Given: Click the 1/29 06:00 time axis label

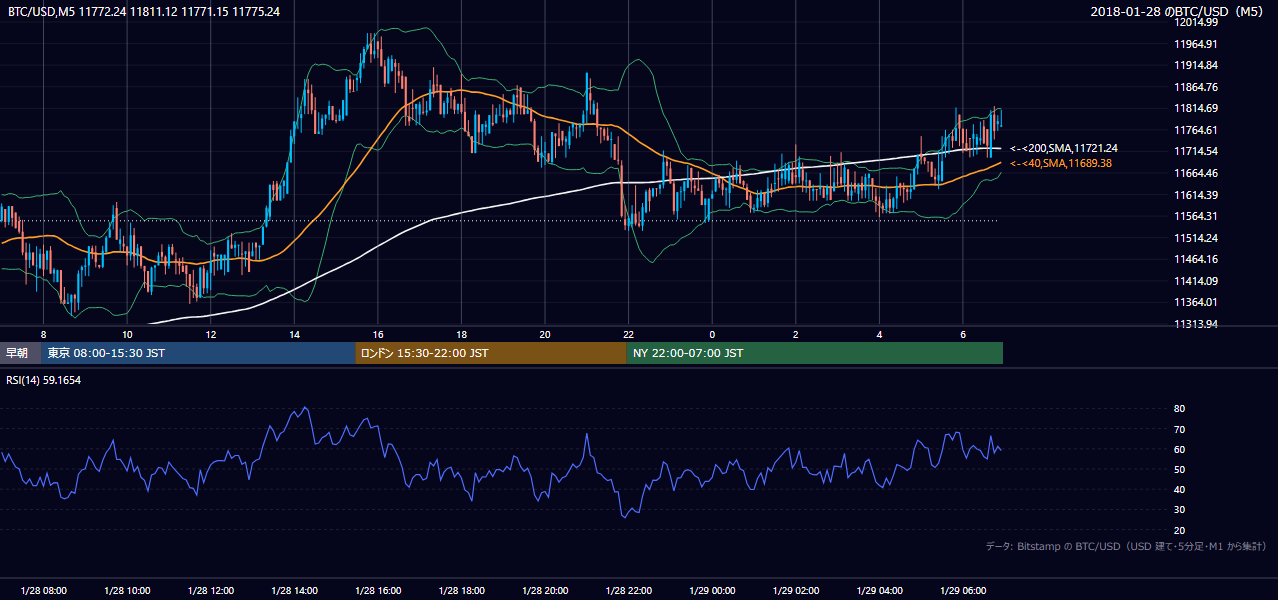Looking at the screenshot, I should [x=963, y=591].
